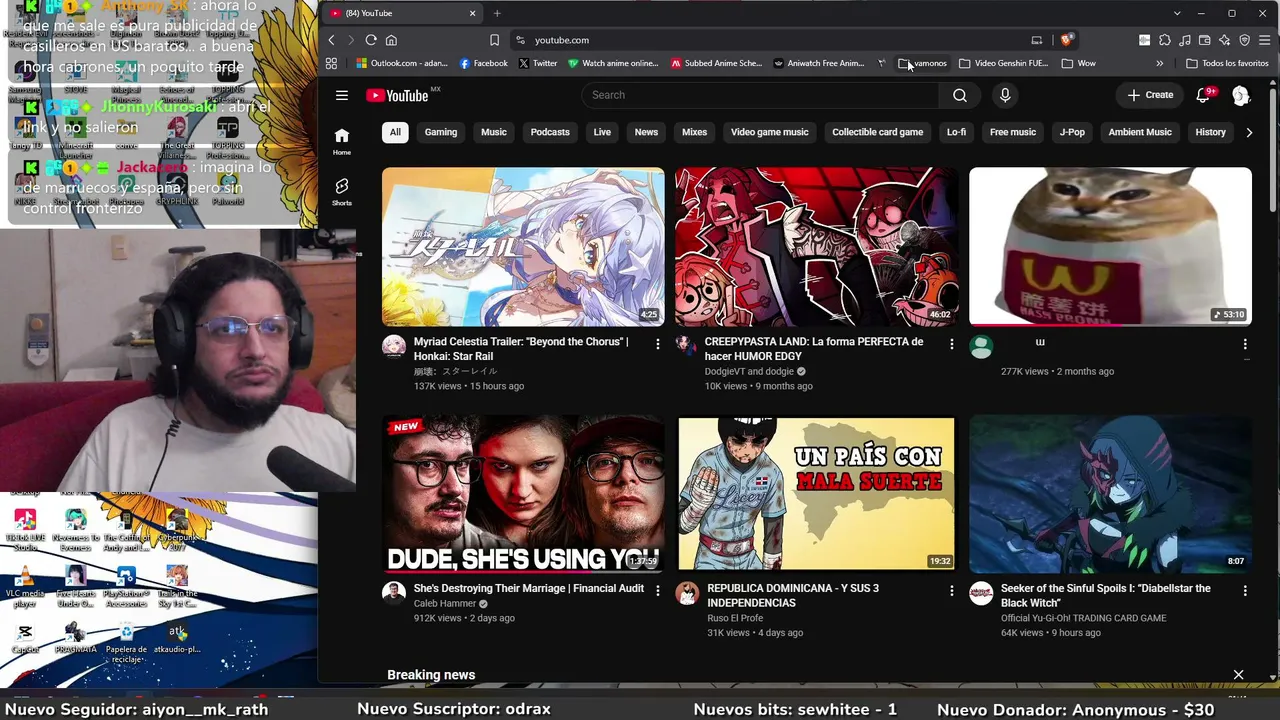This screenshot has width=1280, height=720.
Task: Open options menu for REPUBLICA DOMINICANA video
Action: [x=951, y=591]
